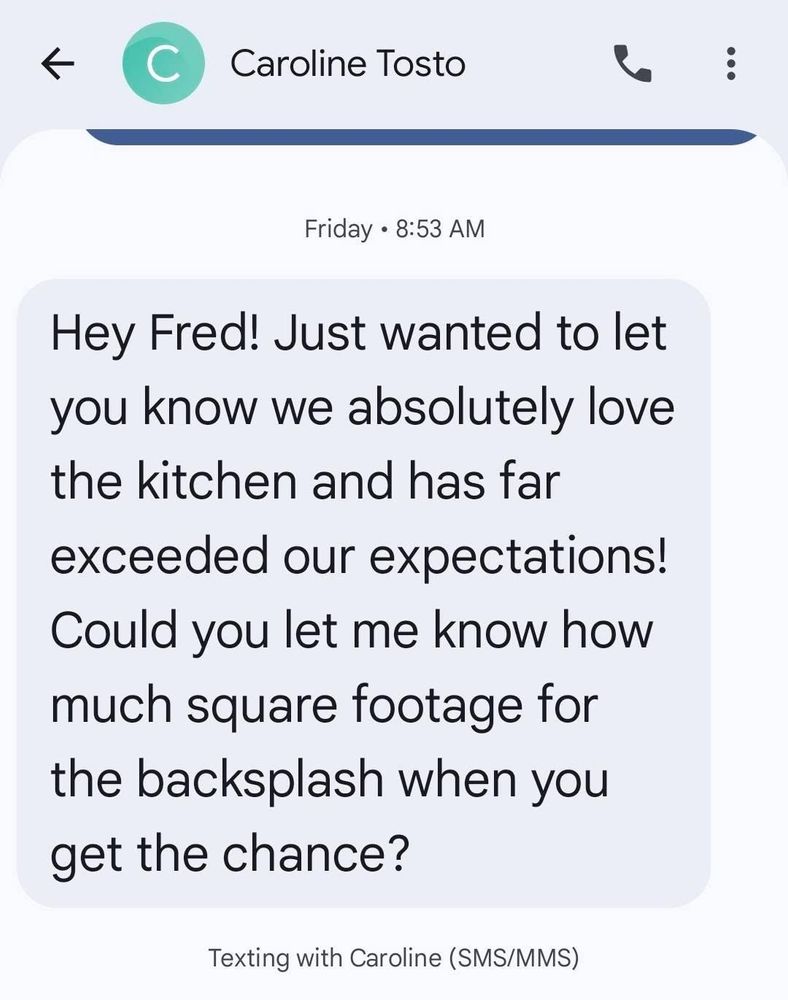Viewport: 788px width, 1000px height.
Task: Tap the "Friday" text in the timestamp
Action: point(337,228)
